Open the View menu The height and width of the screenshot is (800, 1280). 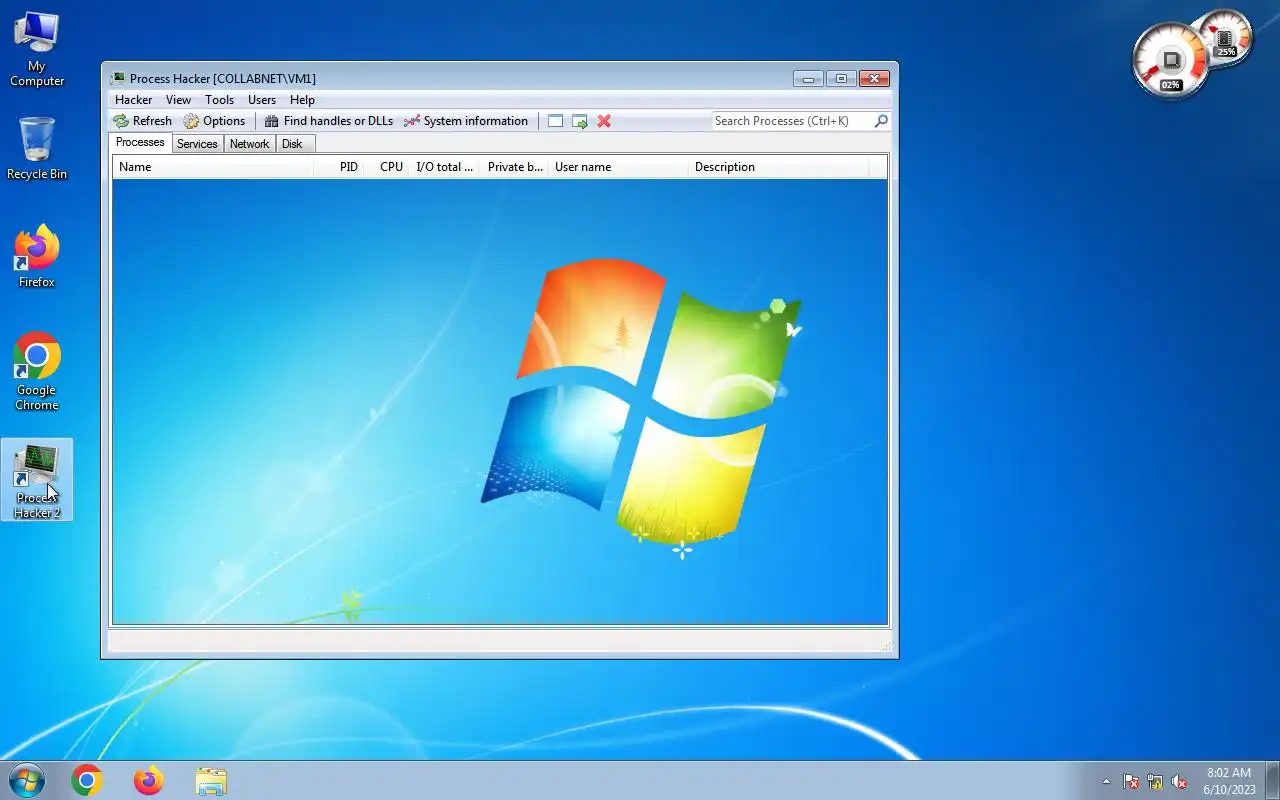(178, 100)
